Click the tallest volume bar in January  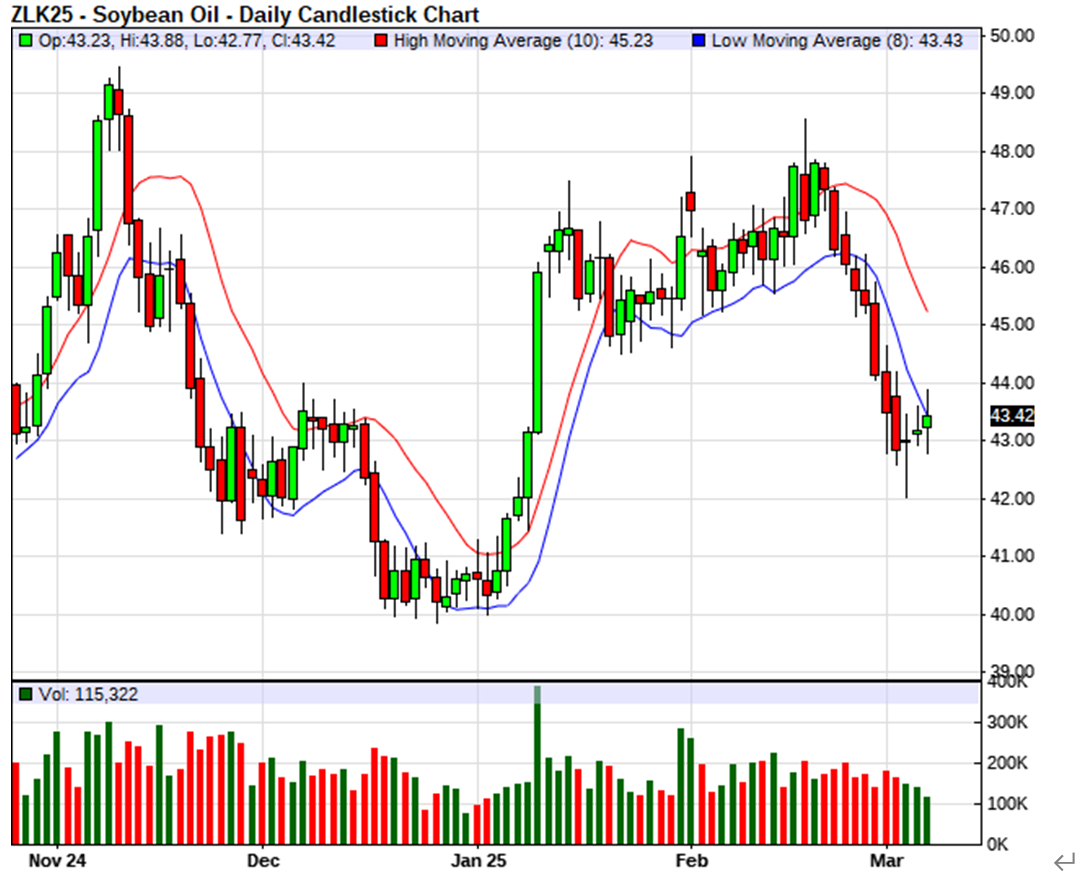point(537,770)
